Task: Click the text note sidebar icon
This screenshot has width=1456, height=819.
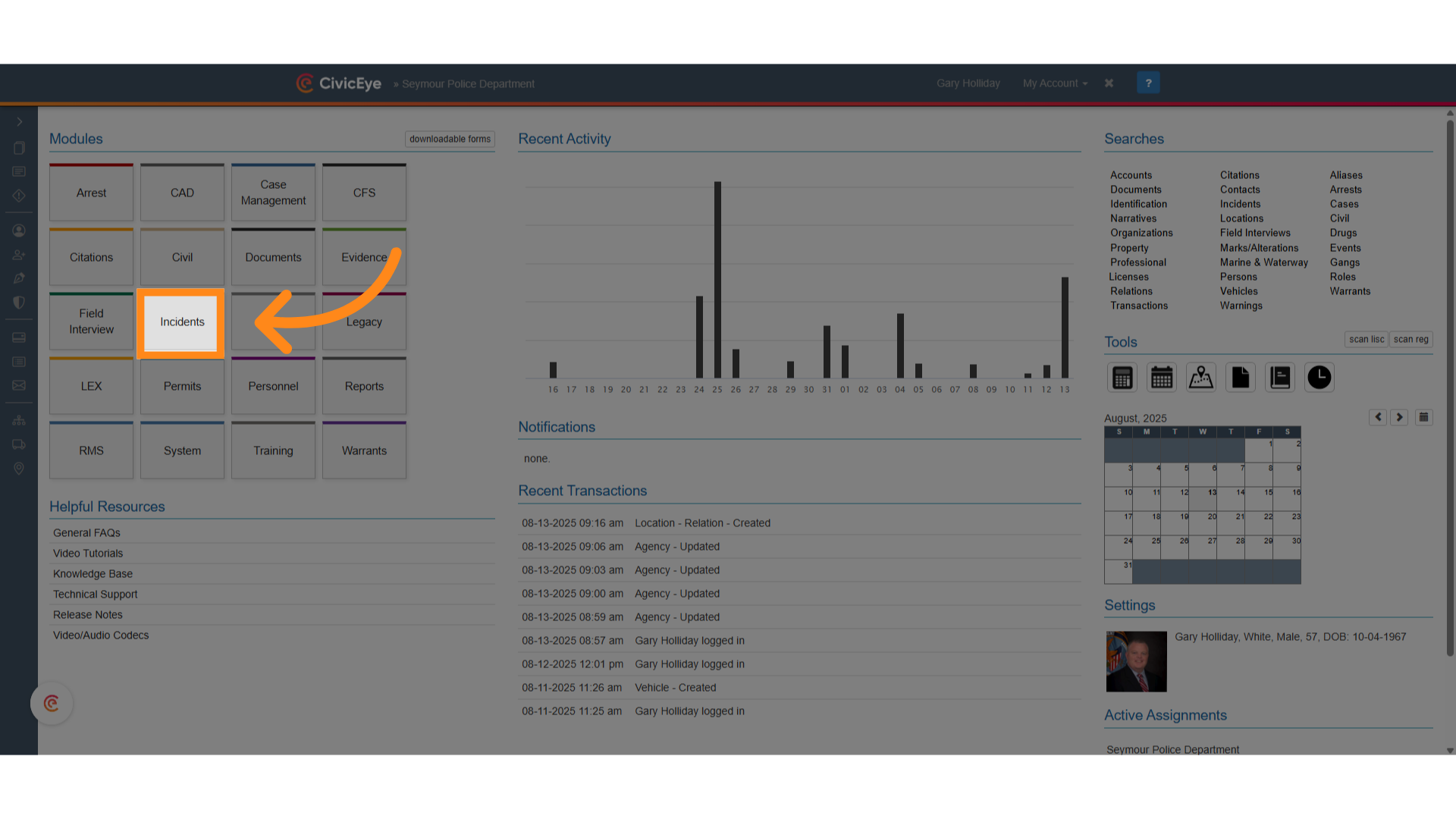Action: (19, 172)
